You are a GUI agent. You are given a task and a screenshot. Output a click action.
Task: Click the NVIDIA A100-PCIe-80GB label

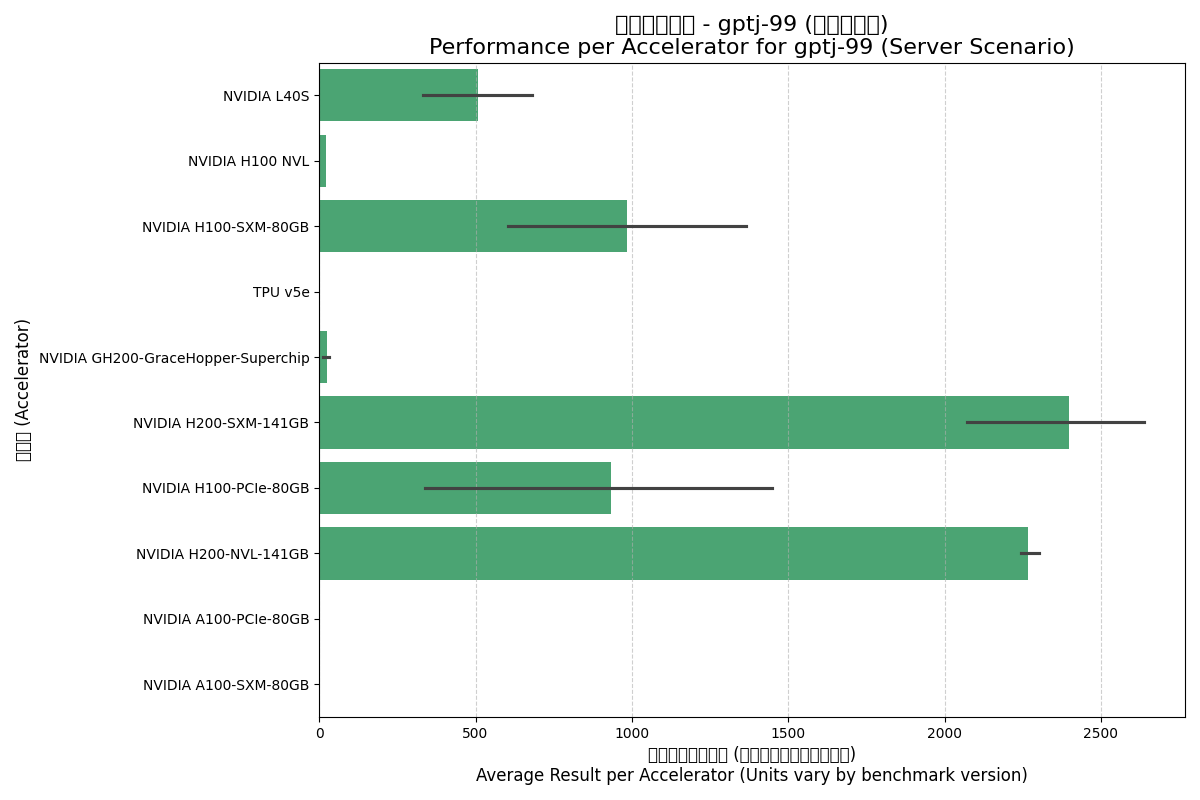pyautogui.click(x=226, y=617)
